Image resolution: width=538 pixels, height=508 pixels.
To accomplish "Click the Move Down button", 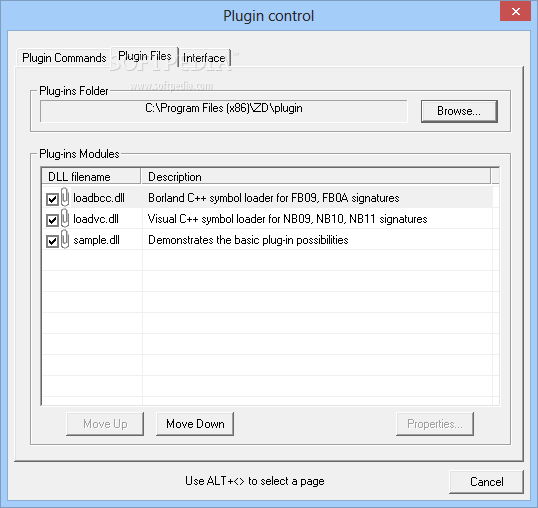I will pos(195,424).
